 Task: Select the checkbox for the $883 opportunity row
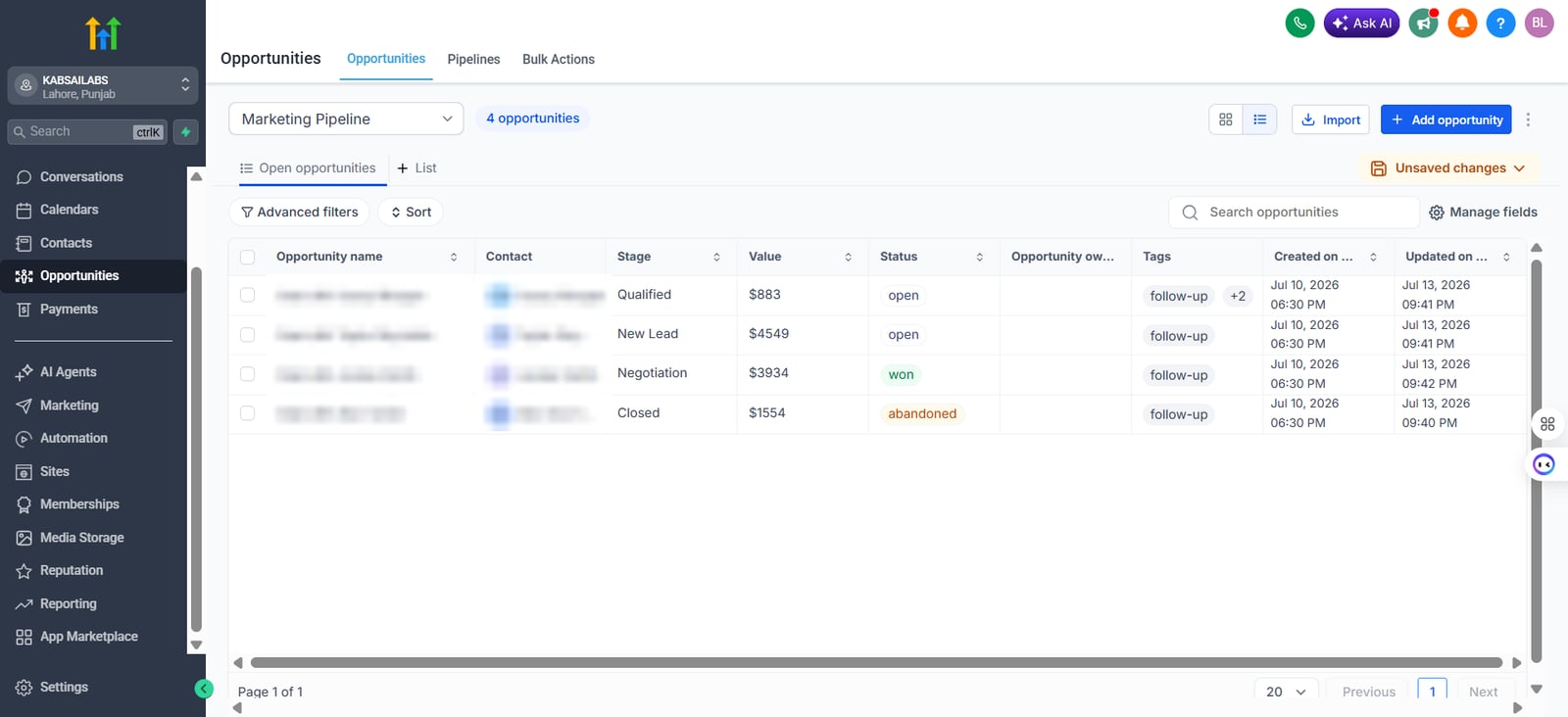[x=247, y=295]
